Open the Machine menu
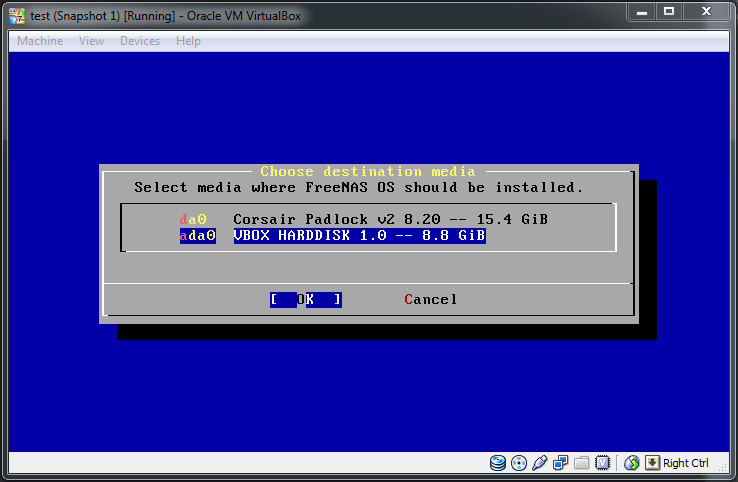The width and height of the screenshot is (738, 482). coord(40,41)
